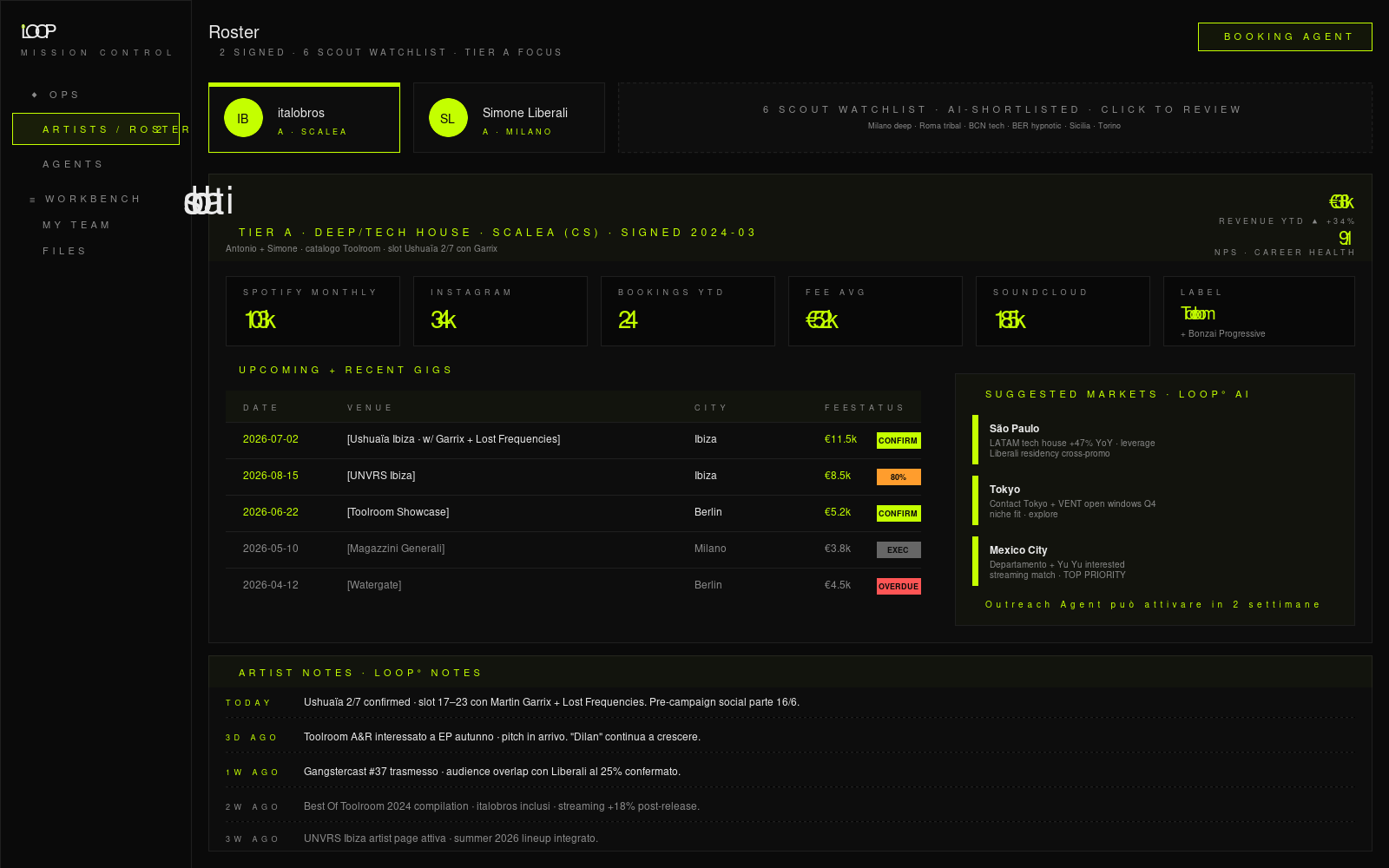Click the [Watergate] venue cell
1389x868 pixels.
point(374,585)
